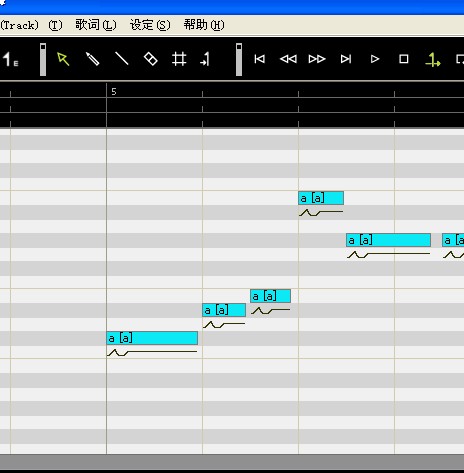The width and height of the screenshot is (464, 473).
Task: Select the pencil draw tool
Action: pyautogui.click(x=92, y=59)
